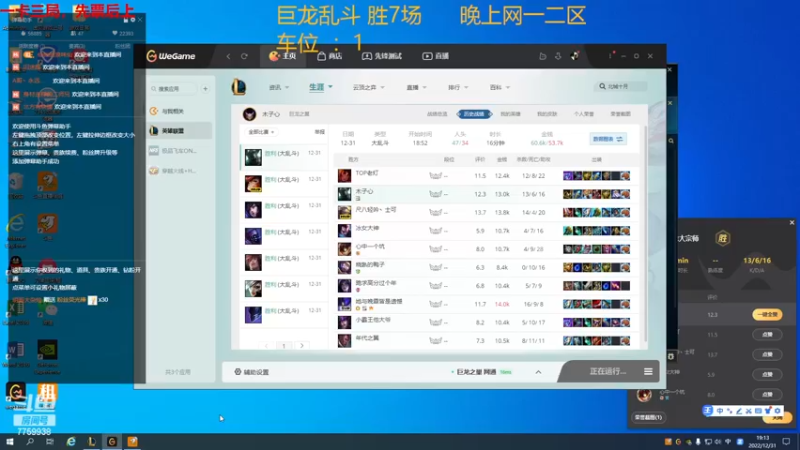800x450 pixels.
Task: Open player TOP老灯's row
Action: click(486, 176)
